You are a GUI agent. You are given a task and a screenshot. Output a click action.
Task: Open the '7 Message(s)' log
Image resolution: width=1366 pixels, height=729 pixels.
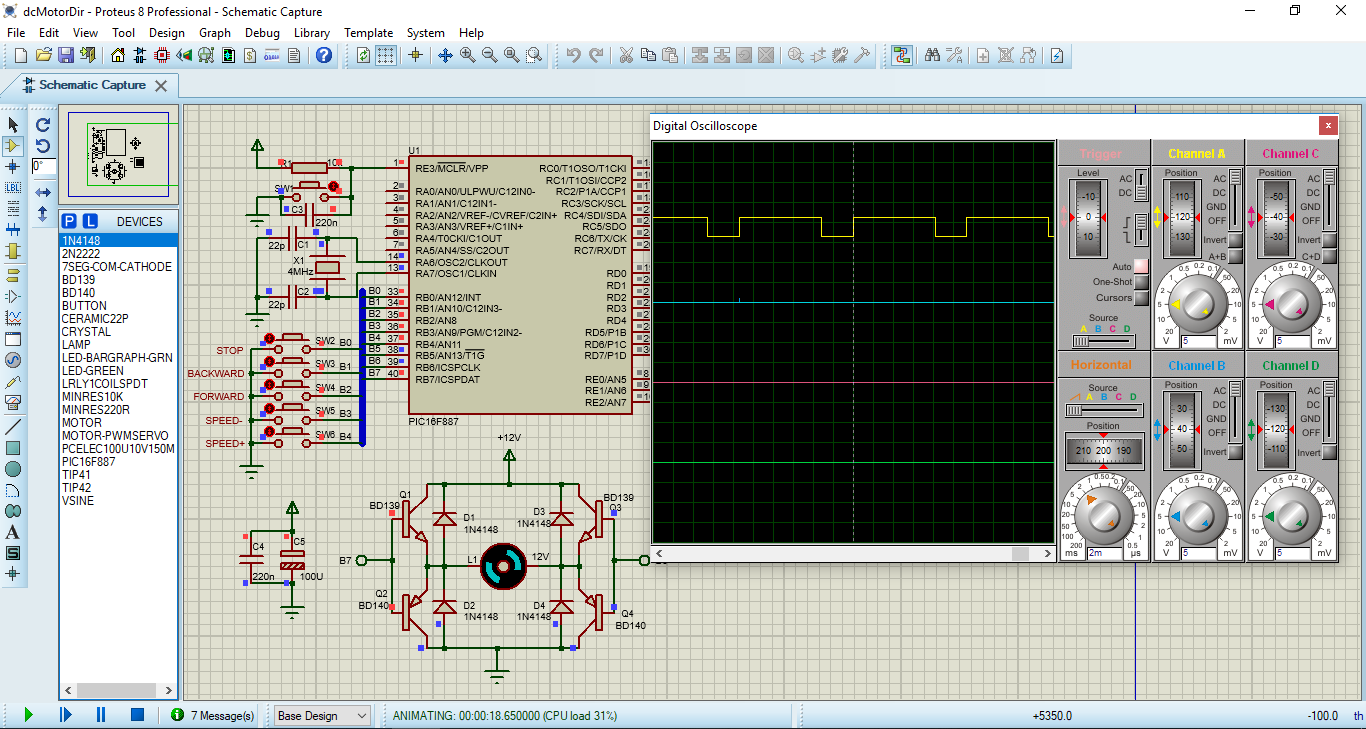point(212,715)
